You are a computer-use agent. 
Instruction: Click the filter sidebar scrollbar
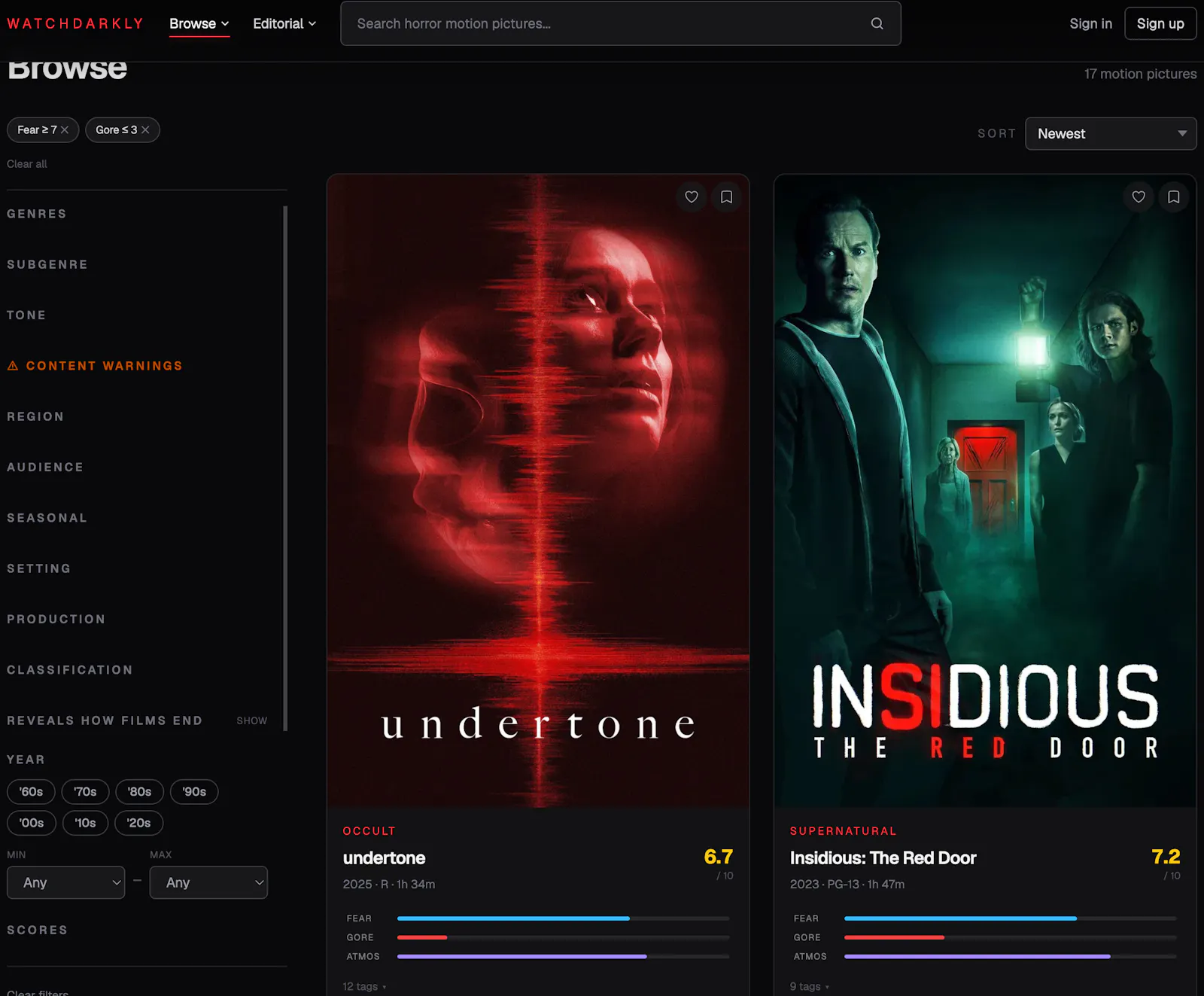tap(285, 468)
